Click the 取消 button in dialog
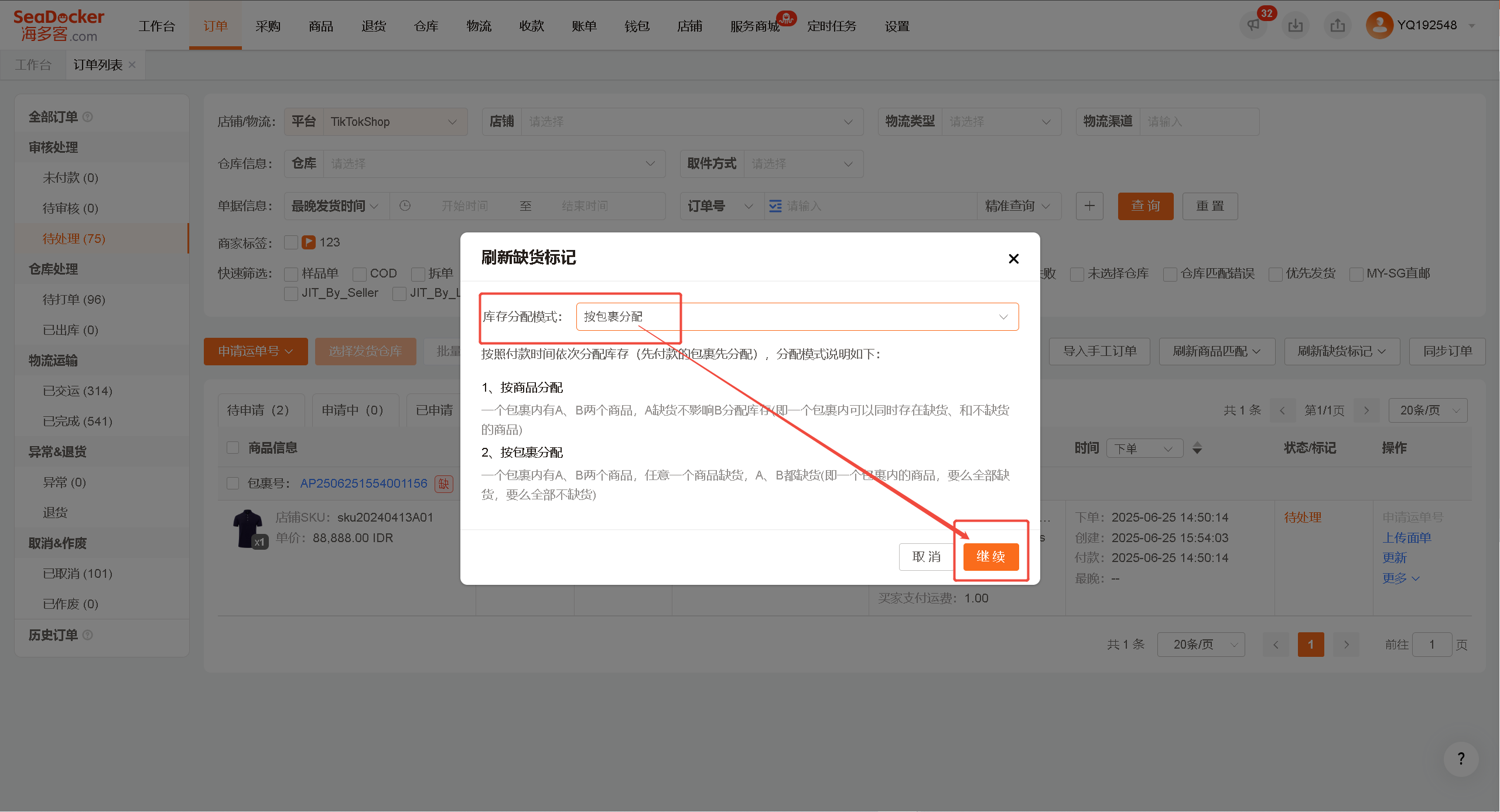The image size is (1500, 812). coord(926,557)
